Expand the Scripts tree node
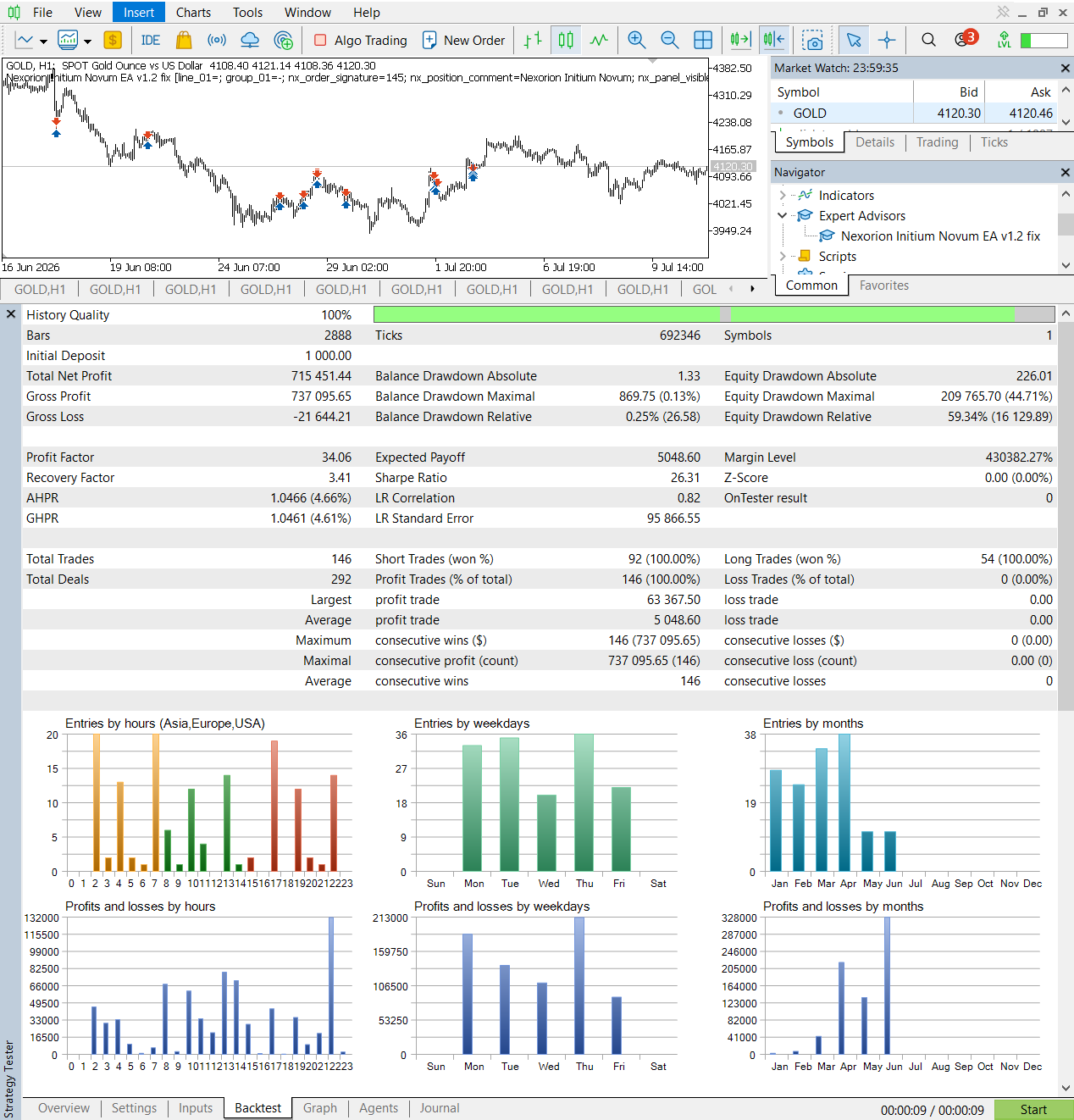The height and width of the screenshot is (1120, 1074). (x=782, y=257)
